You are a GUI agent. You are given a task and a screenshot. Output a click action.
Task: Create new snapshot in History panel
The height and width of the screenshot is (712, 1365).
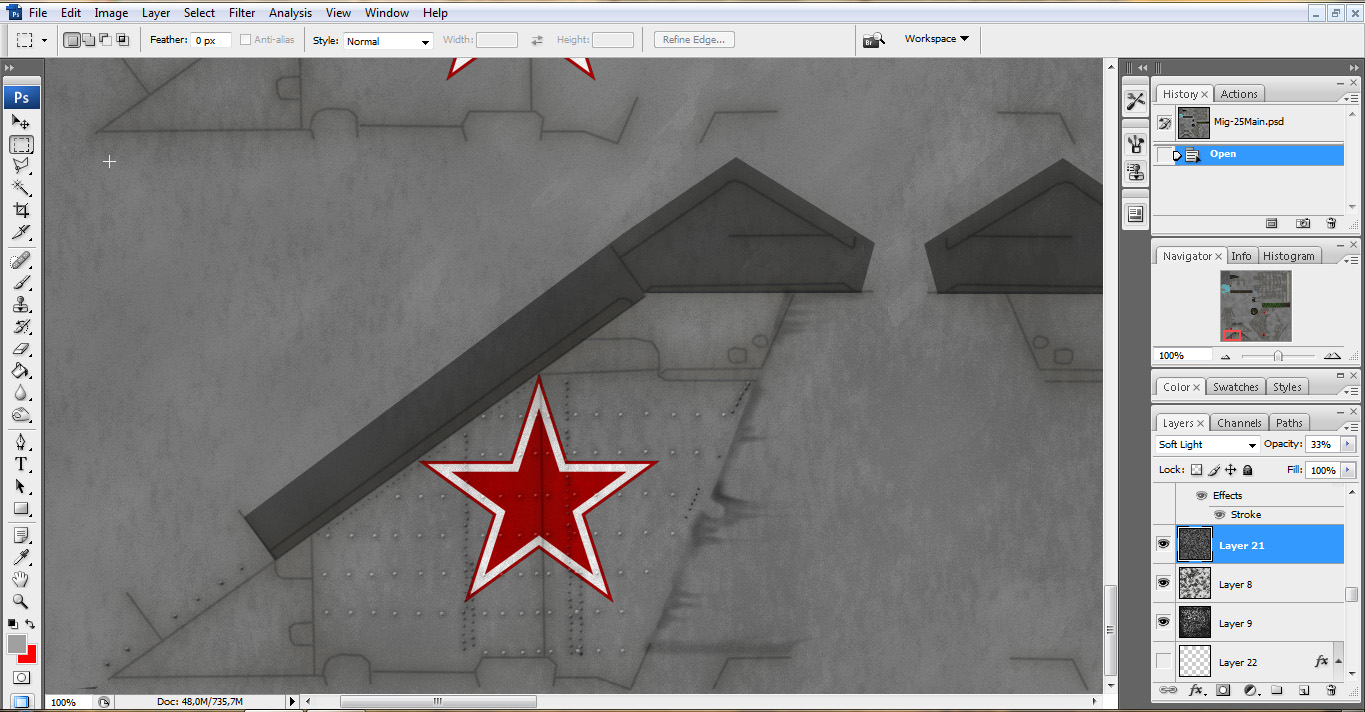(x=1303, y=224)
